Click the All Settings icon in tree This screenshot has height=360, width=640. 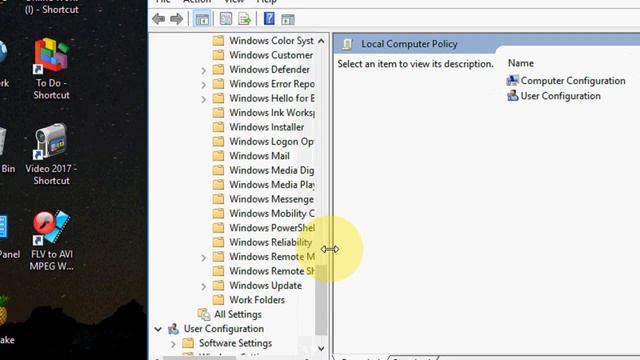(204, 314)
